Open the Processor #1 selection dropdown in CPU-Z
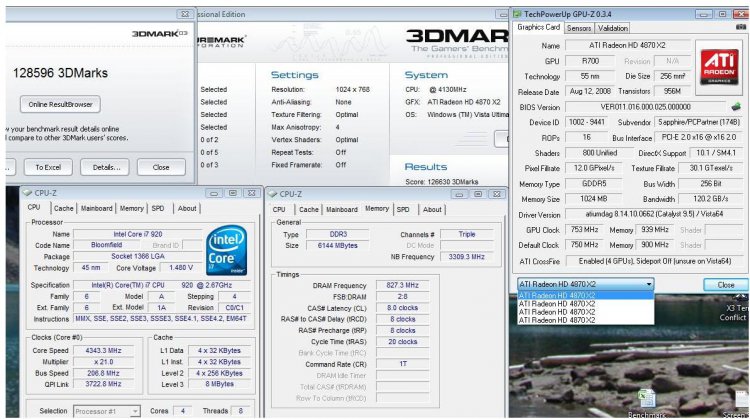 click(107, 411)
